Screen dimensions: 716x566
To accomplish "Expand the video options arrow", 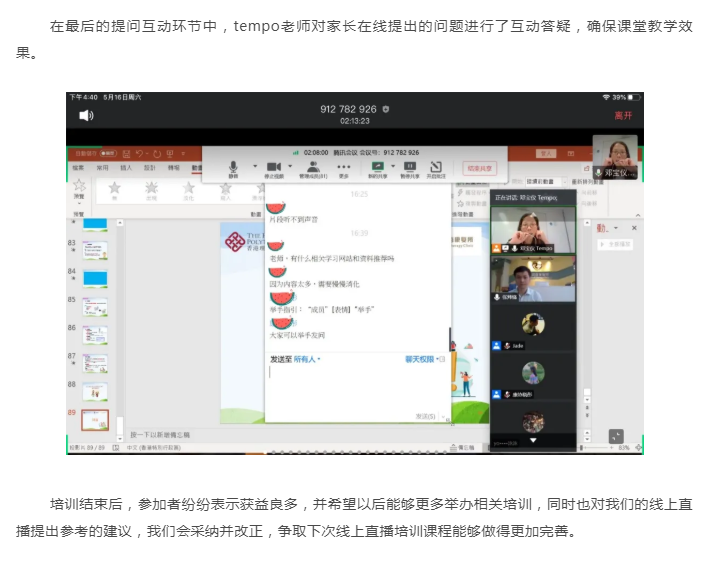I will [291, 166].
